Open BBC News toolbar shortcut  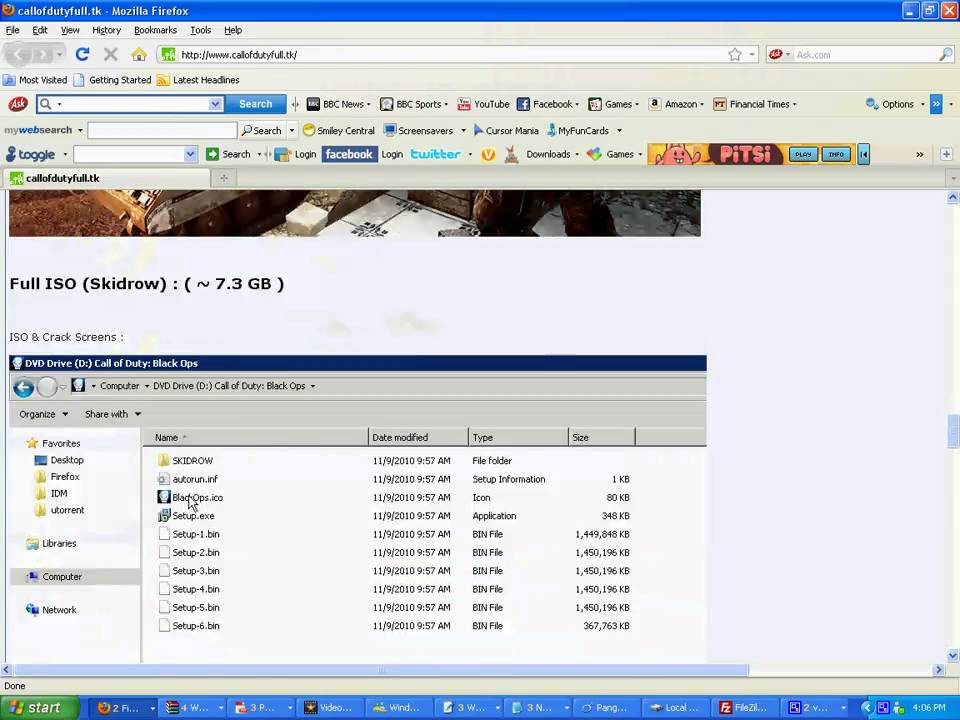339,104
